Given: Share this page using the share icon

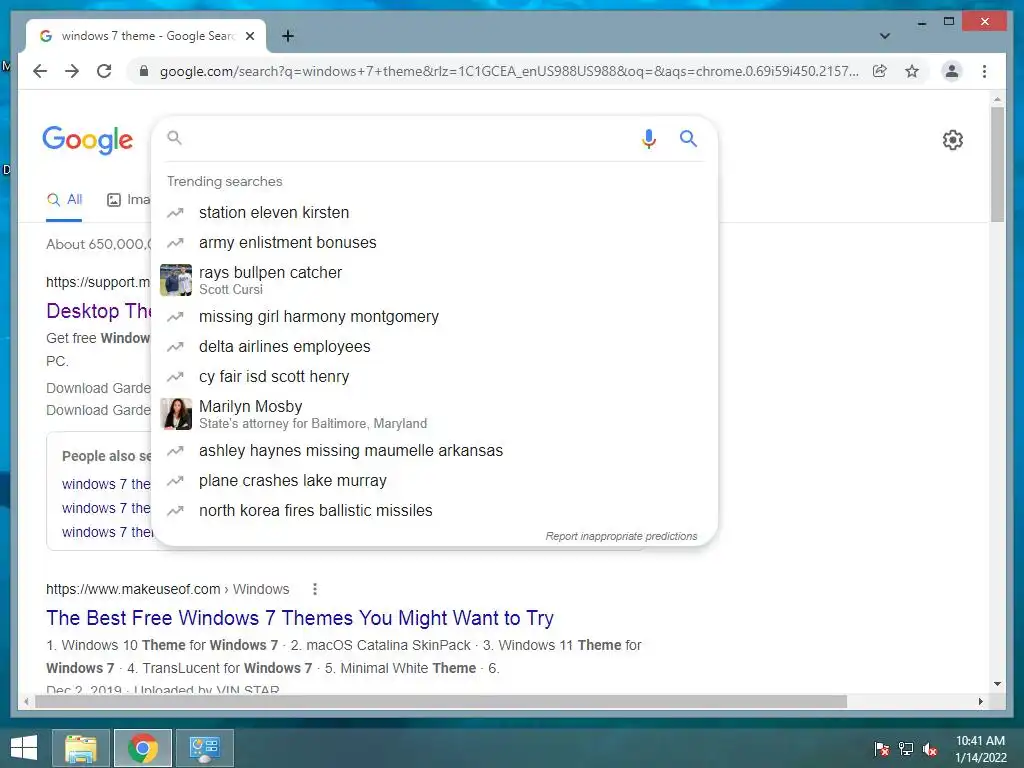Looking at the screenshot, I should coord(880,71).
